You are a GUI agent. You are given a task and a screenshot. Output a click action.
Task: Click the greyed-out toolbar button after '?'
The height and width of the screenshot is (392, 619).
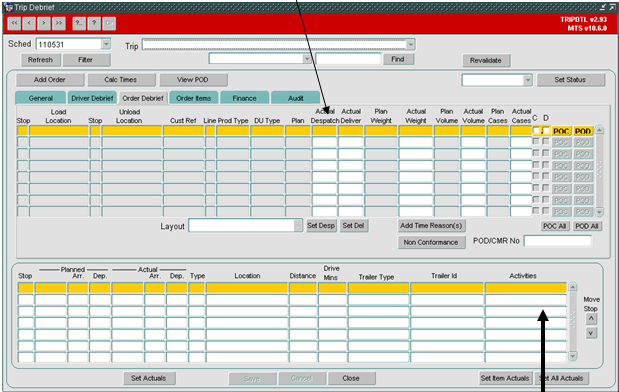[x=109, y=24]
